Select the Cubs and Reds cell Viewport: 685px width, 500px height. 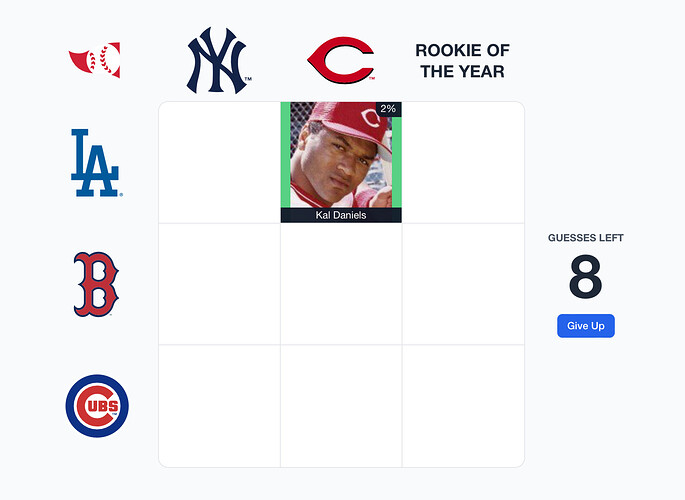pos(341,406)
